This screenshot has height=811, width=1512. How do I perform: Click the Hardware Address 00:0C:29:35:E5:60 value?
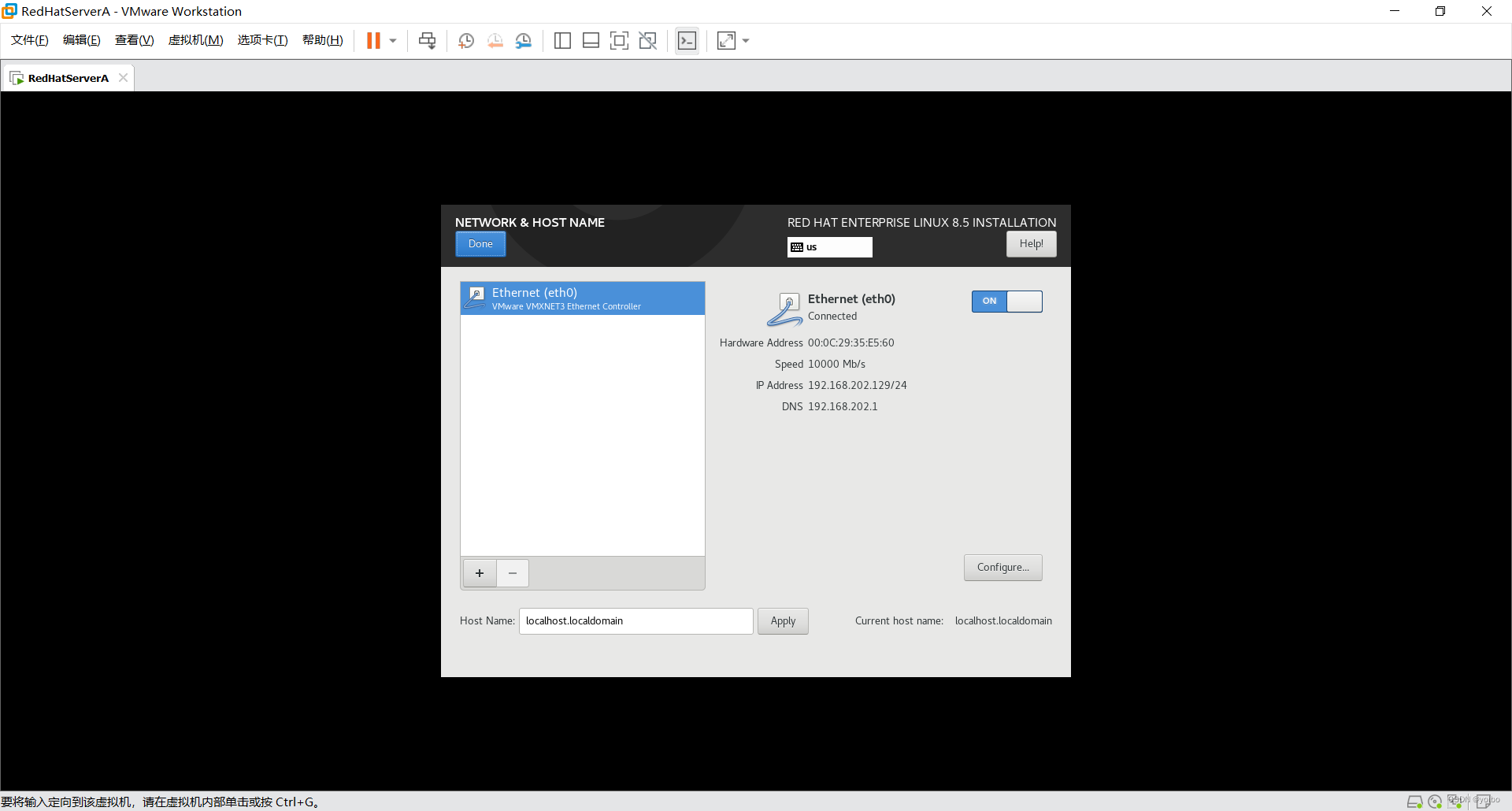coord(851,343)
